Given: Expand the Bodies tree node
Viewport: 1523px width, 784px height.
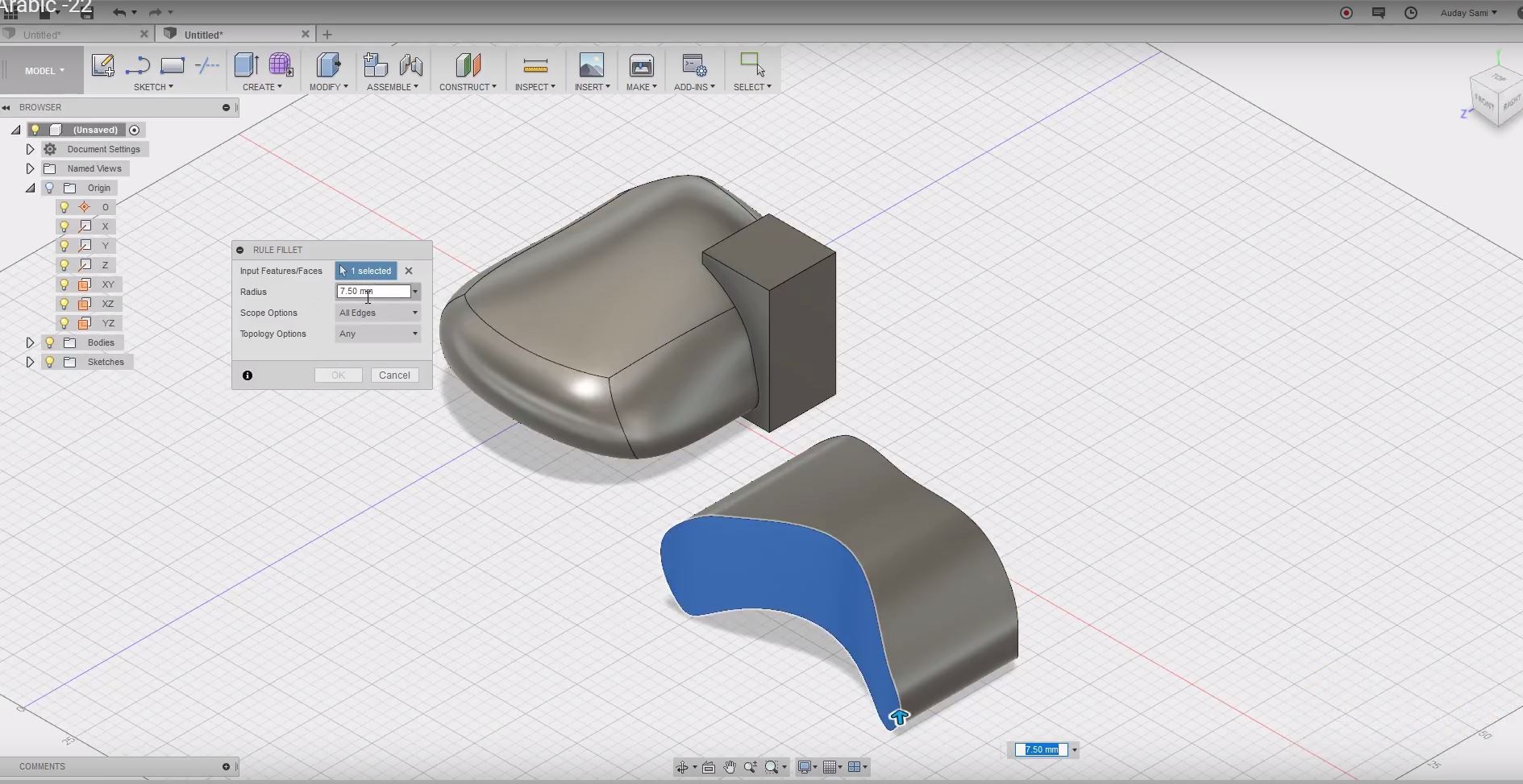Looking at the screenshot, I should click(x=31, y=342).
